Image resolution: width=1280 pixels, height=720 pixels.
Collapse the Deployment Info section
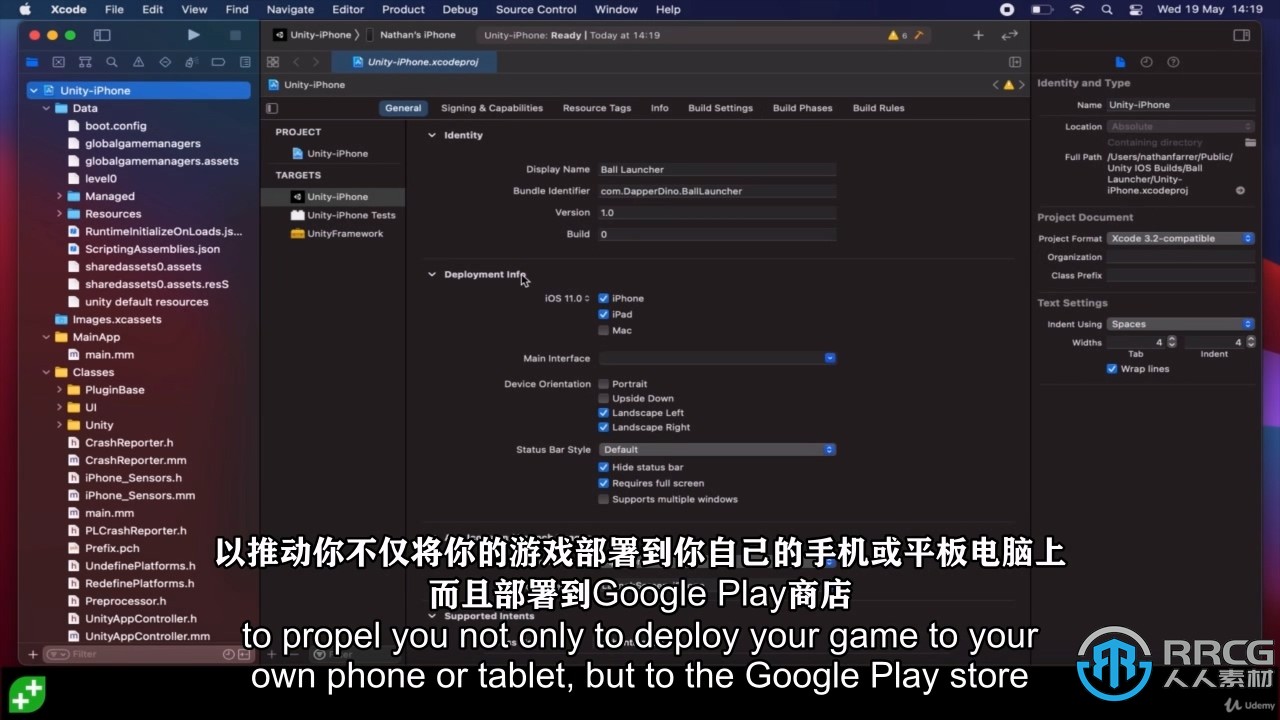[432, 274]
